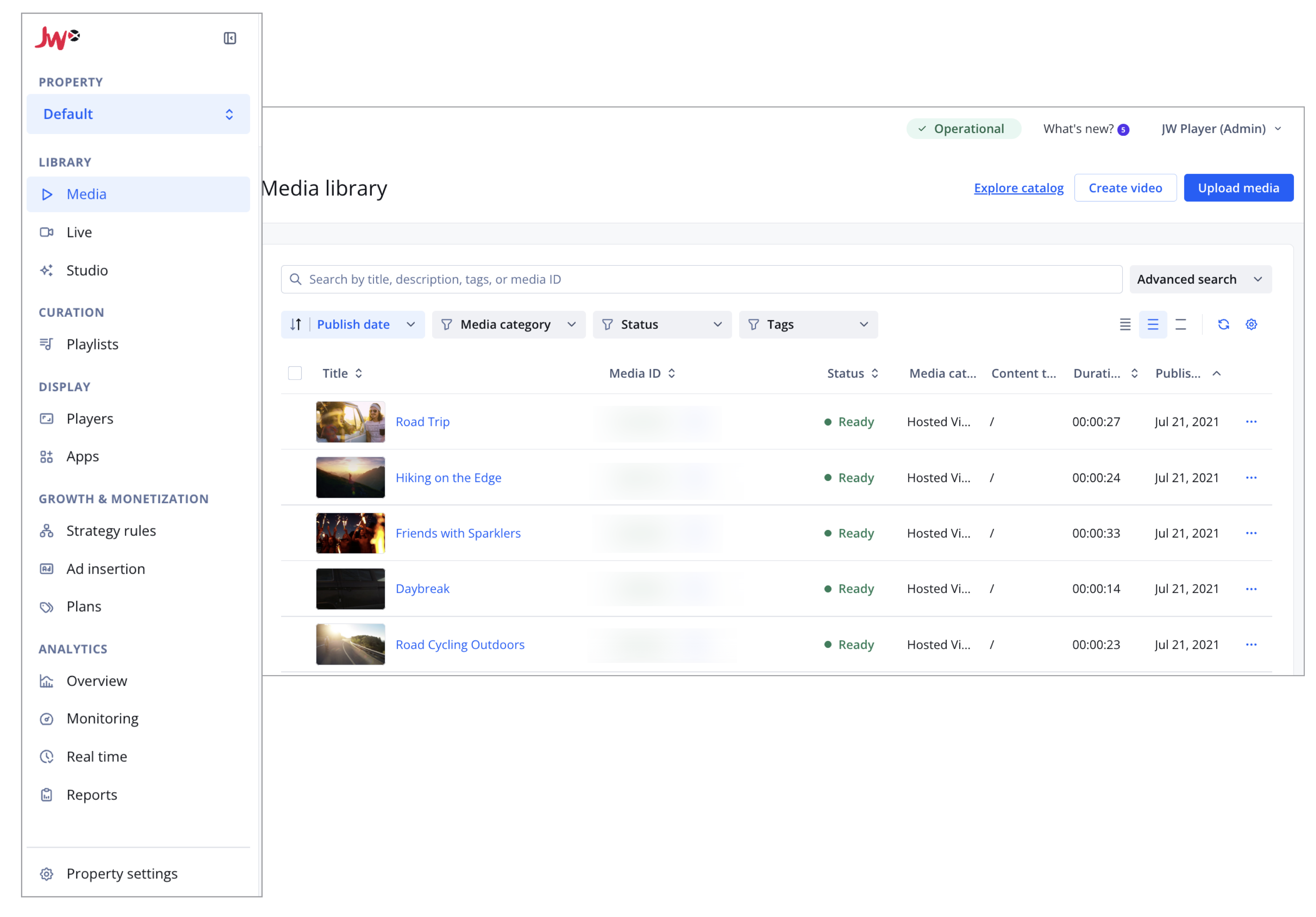Open table column settings gear
Image resolution: width=1316 pixels, height=917 pixels.
click(x=1251, y=325)
